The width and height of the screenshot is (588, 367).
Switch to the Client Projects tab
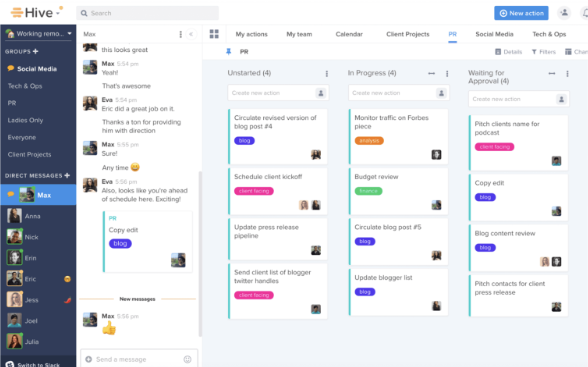point(408,34)
